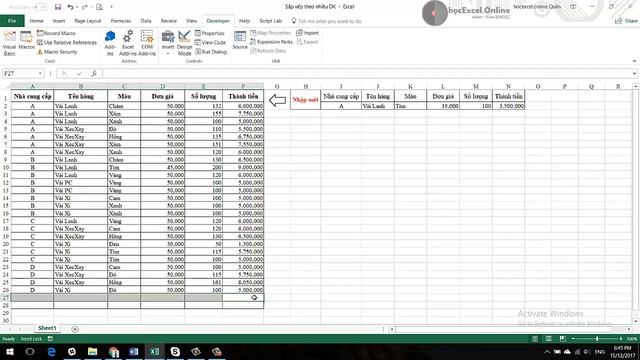Image resolution: width=640 pixels, height=360 pixels.
Task: Expand the formula bar
Action: click(x=634, y=73)
